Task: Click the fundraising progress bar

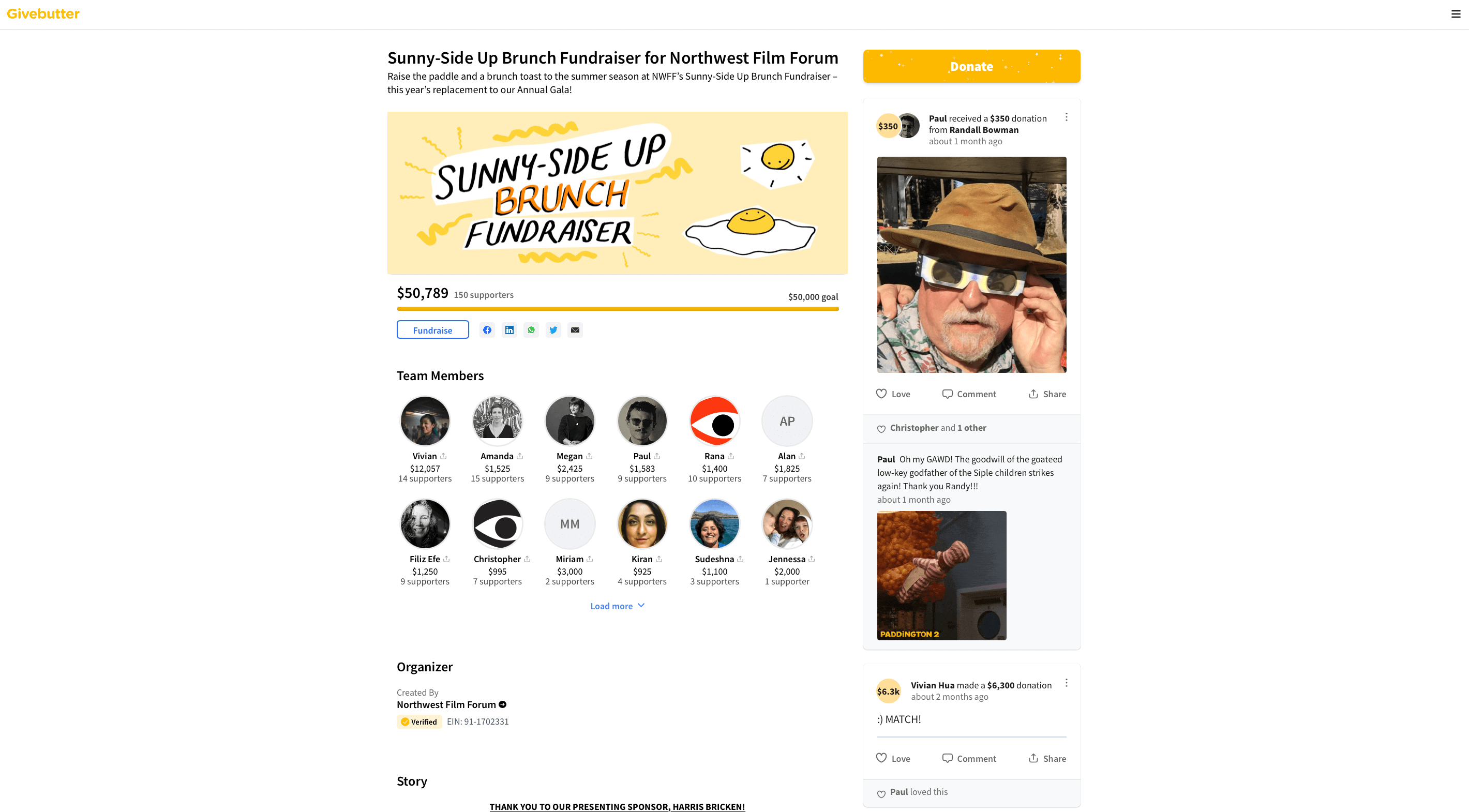Action: 618,308
